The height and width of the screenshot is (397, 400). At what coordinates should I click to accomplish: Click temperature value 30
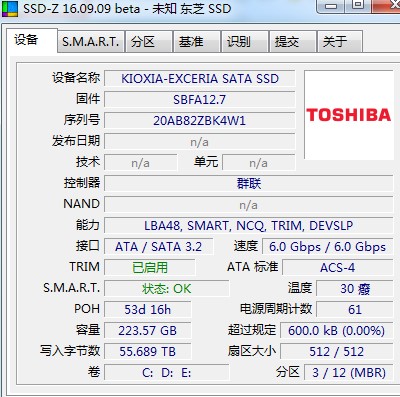pos(355,288)
